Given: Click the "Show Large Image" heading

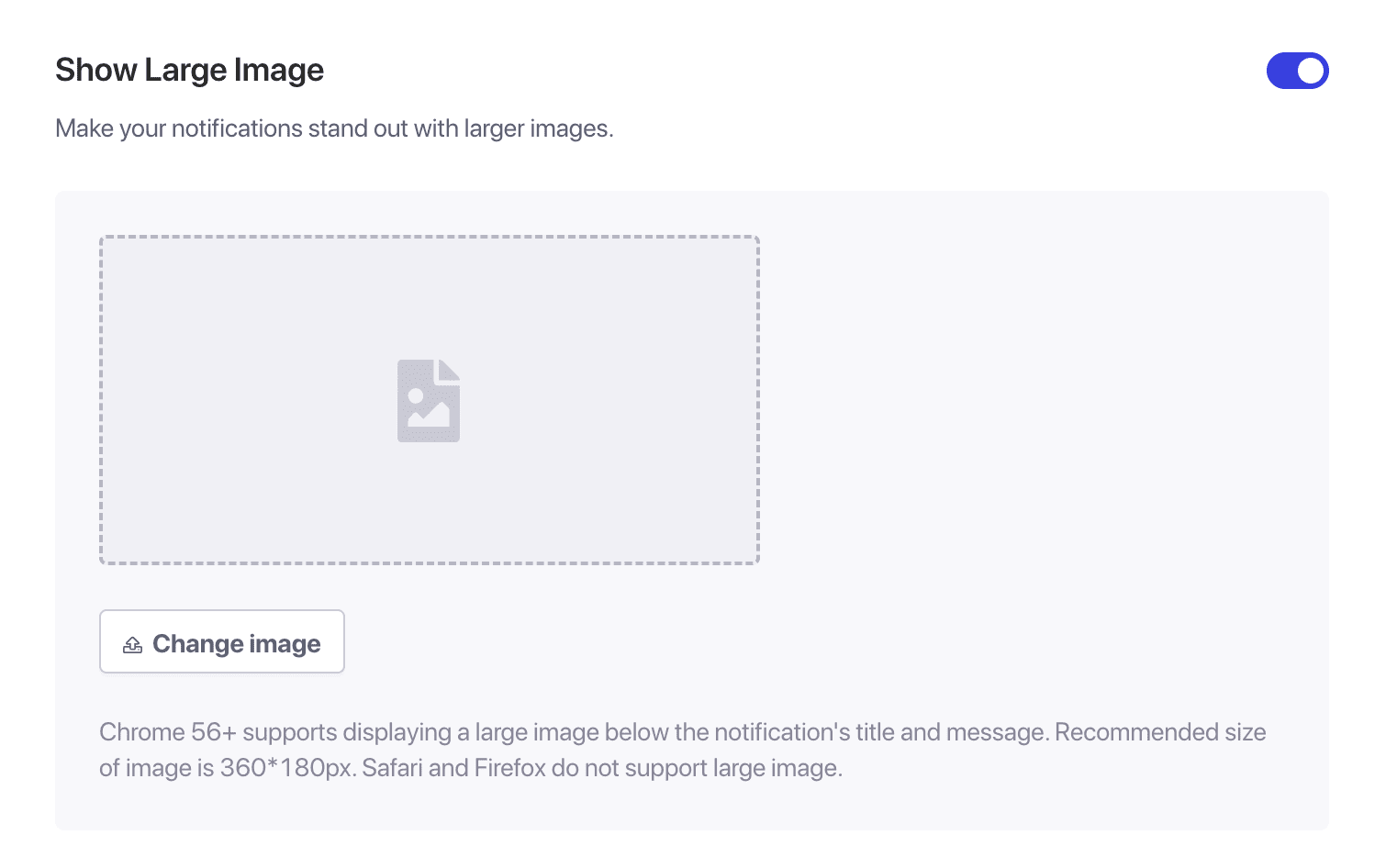Looking at the screenshot, I should 189,71.
